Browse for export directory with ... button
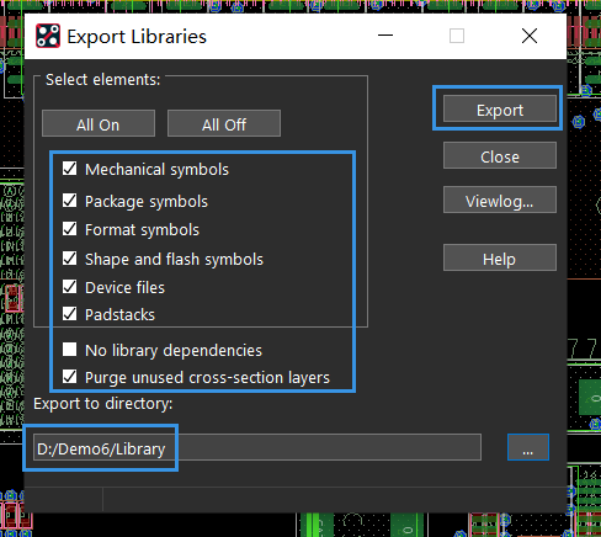602x538 pixels. pyautogui.click(x=528, y=447)
